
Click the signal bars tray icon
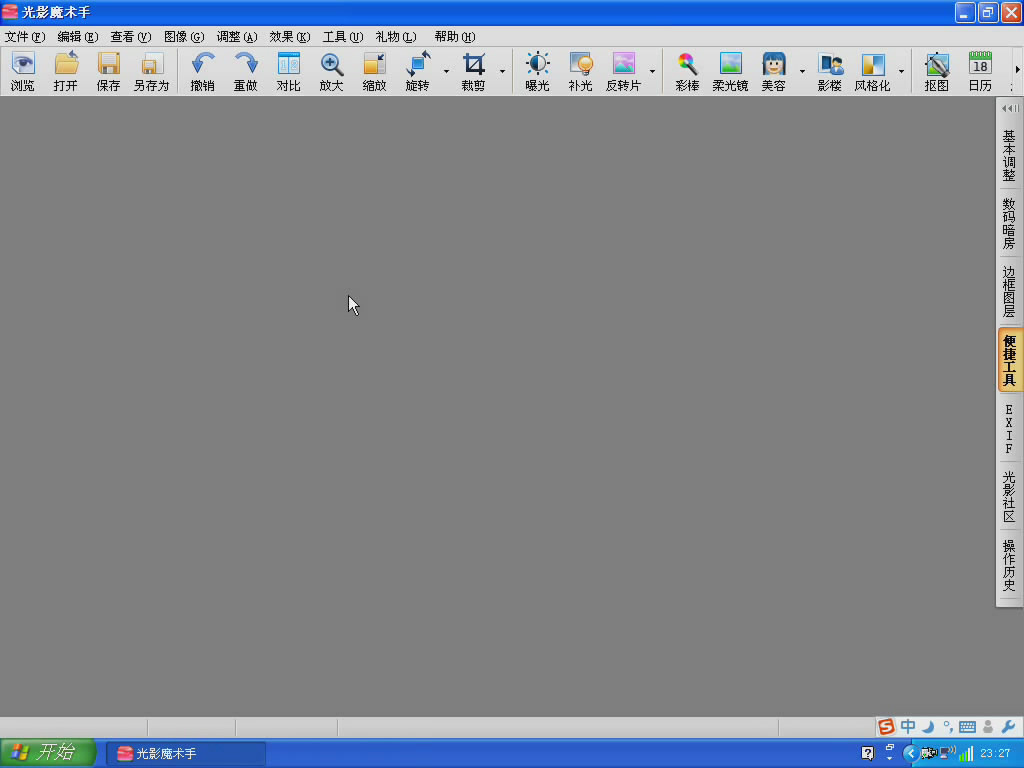coord(966,754)
